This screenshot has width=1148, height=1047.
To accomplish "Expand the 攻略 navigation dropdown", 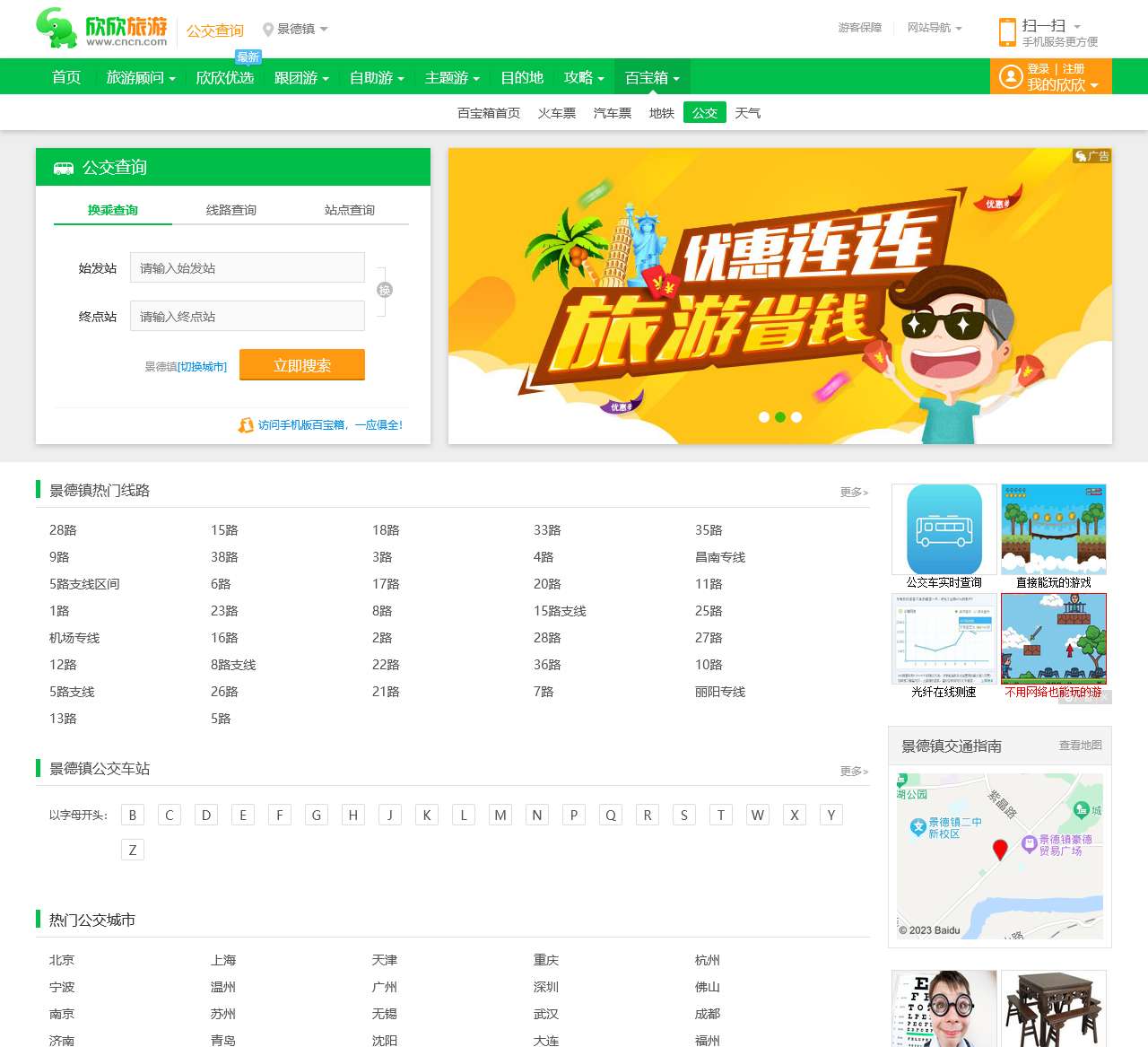I will [x=583, y=77].
